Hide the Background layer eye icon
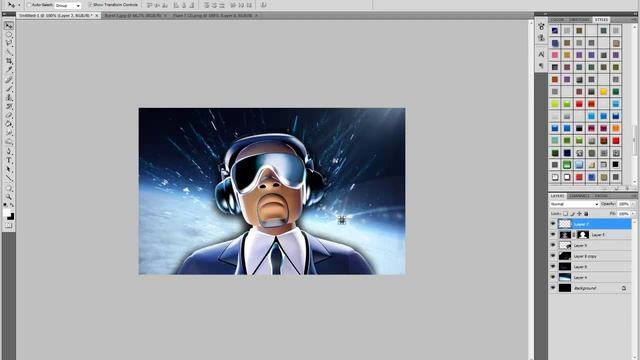 553,287
